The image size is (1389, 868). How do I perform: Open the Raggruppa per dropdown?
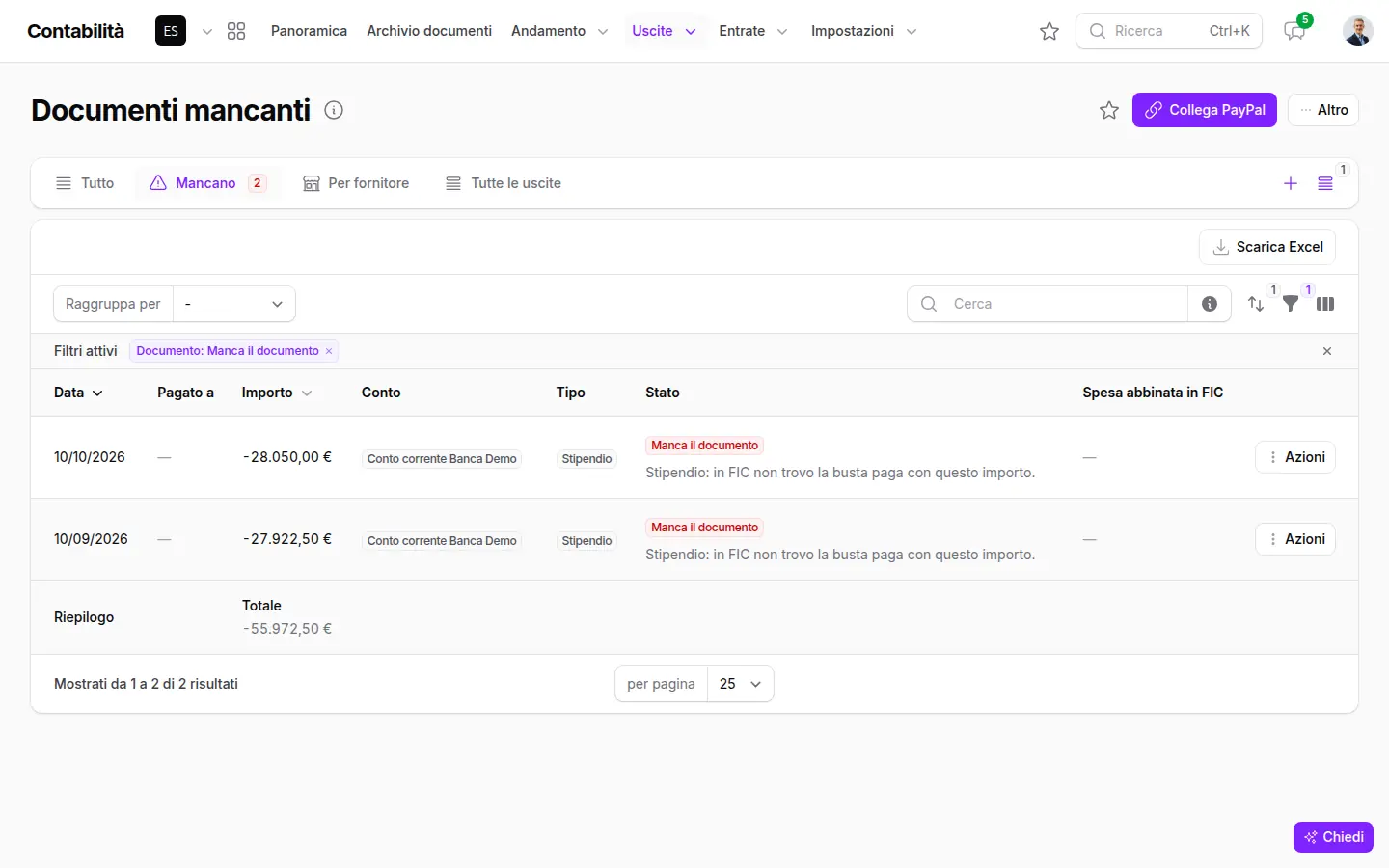(234, 304)
